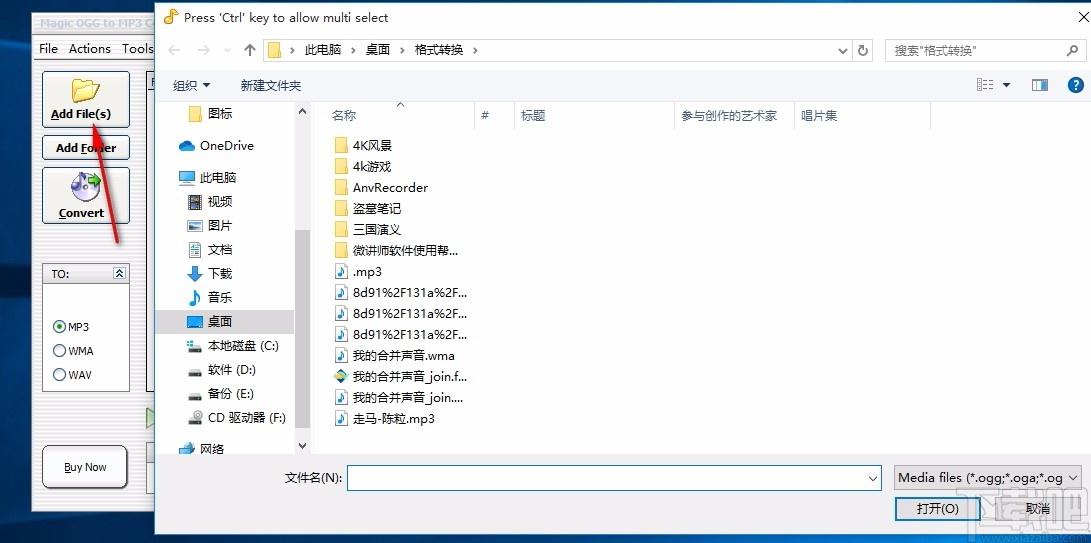Open the view options dropdown arrow

click(1006, 85)
